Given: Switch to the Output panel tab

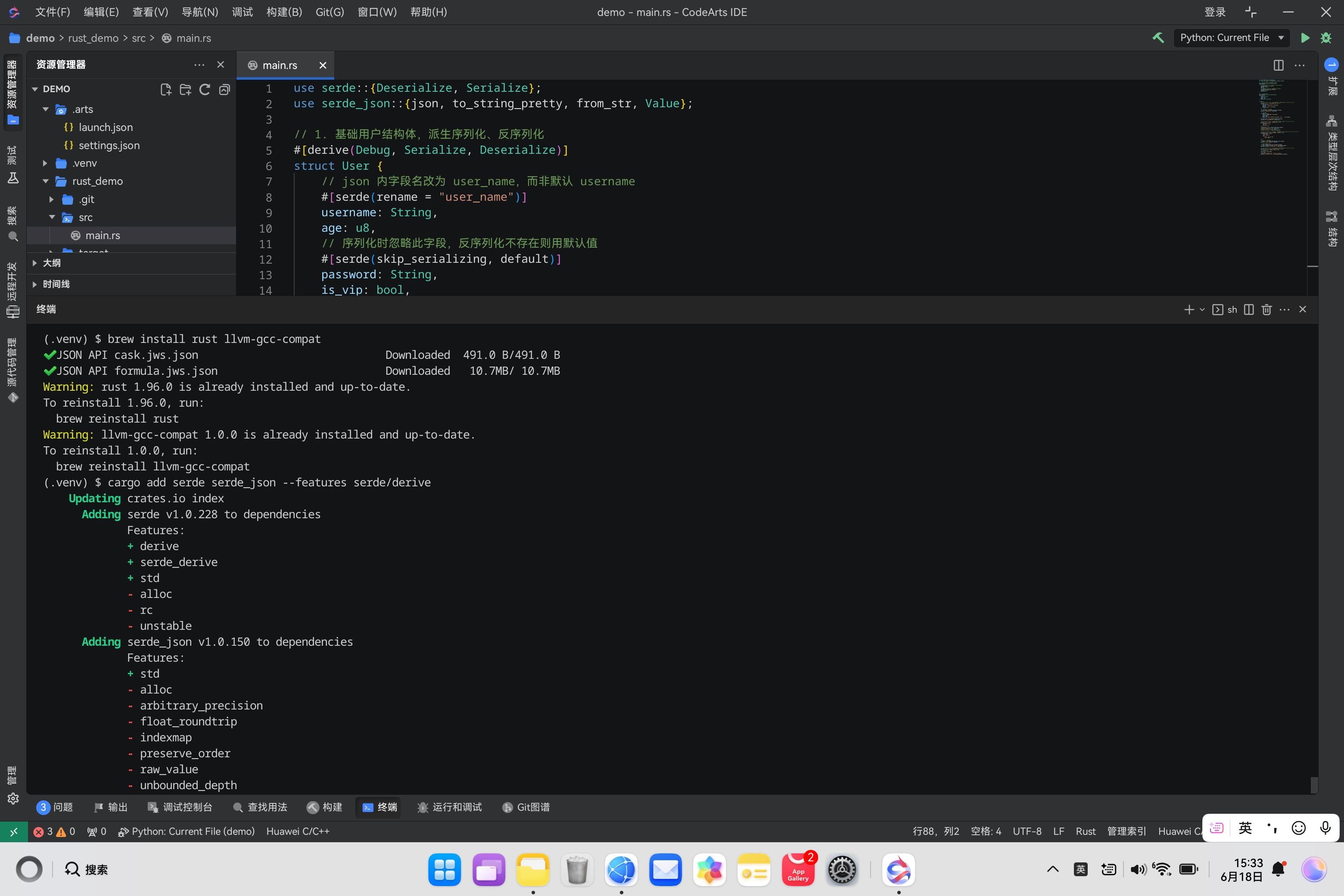Looking at the screenshot, I should coord(111,807).
